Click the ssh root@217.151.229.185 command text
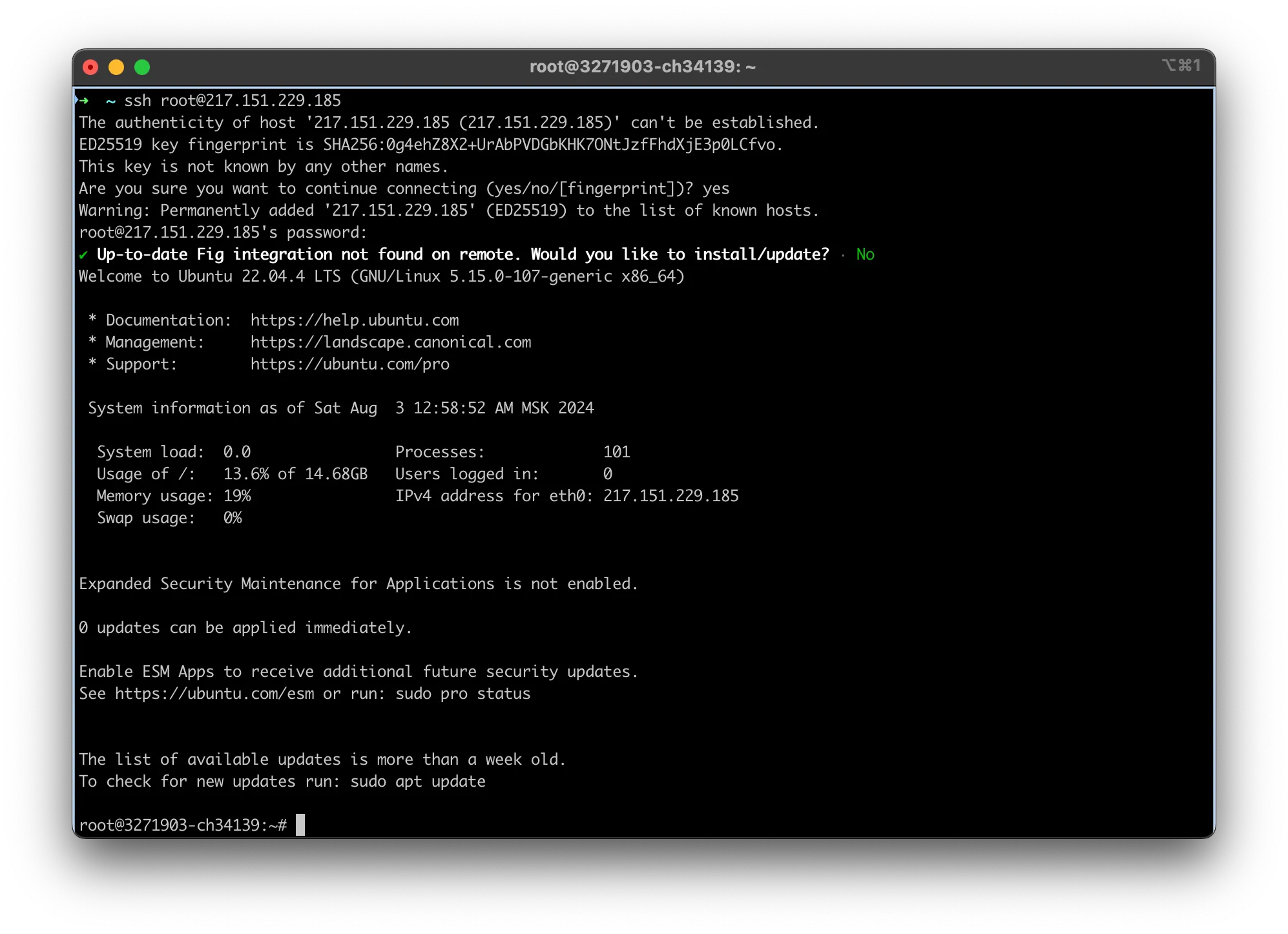 pos(233,101)
